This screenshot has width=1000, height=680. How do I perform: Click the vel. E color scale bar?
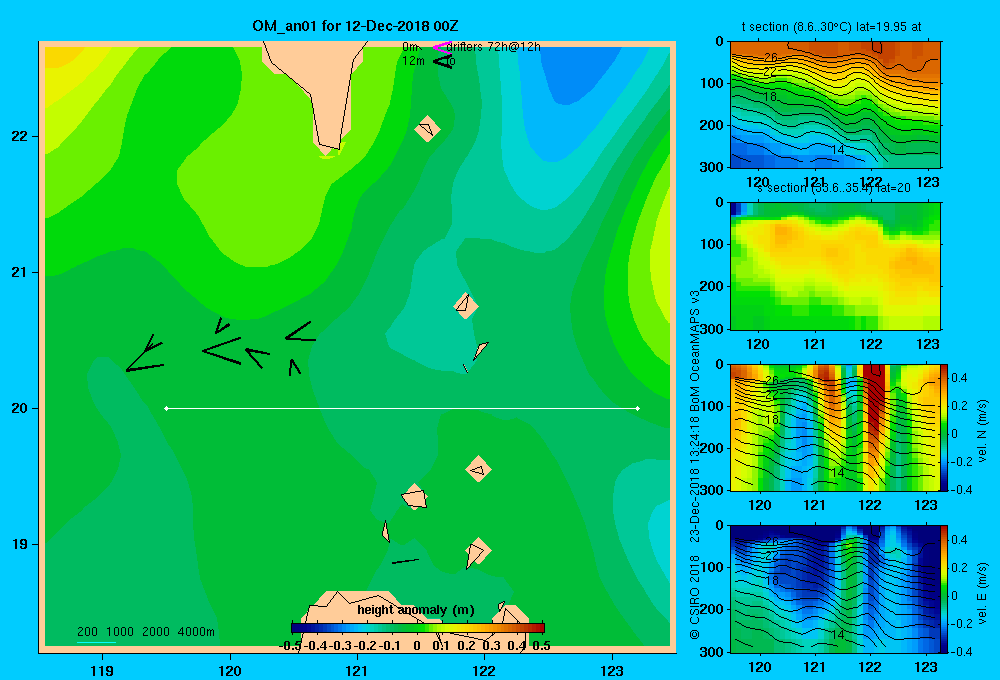pos(945,589)
